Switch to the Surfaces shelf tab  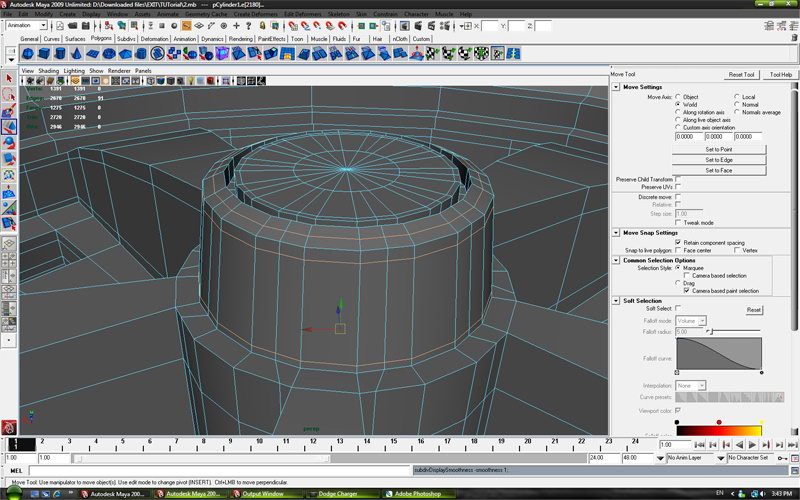click(75, 39)
